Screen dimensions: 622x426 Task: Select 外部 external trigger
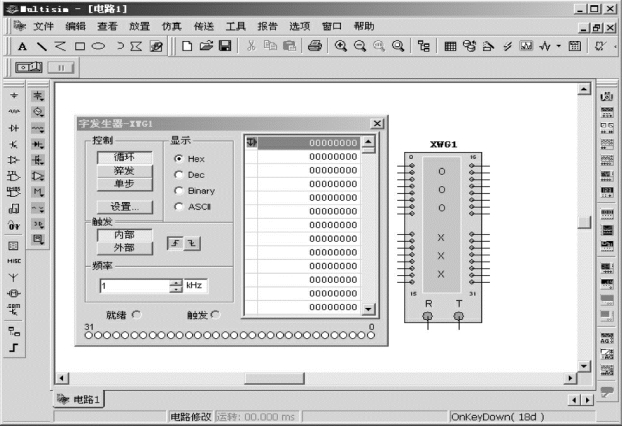click(125, 248)
